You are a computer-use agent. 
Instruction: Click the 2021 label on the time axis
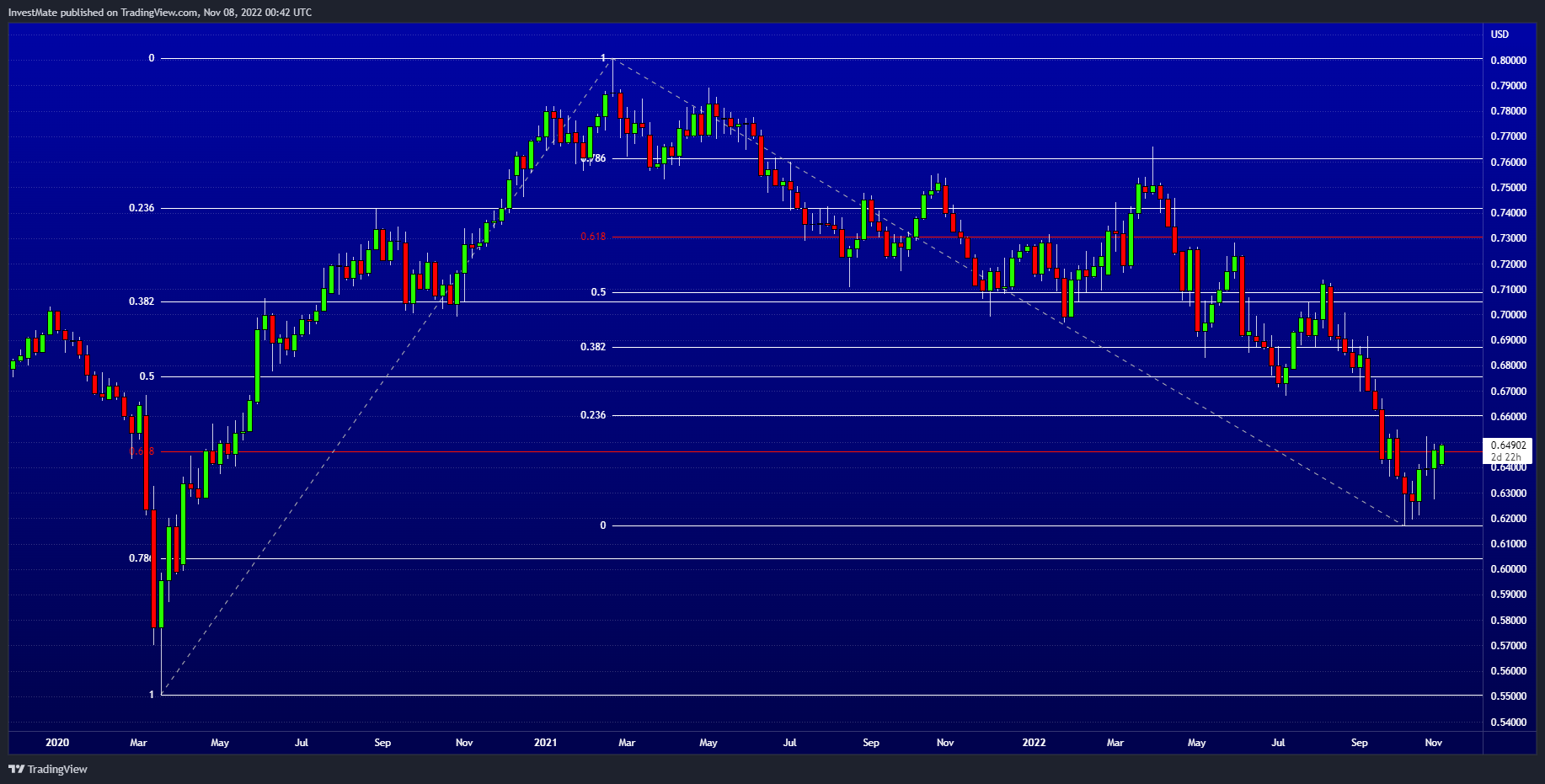546,743
